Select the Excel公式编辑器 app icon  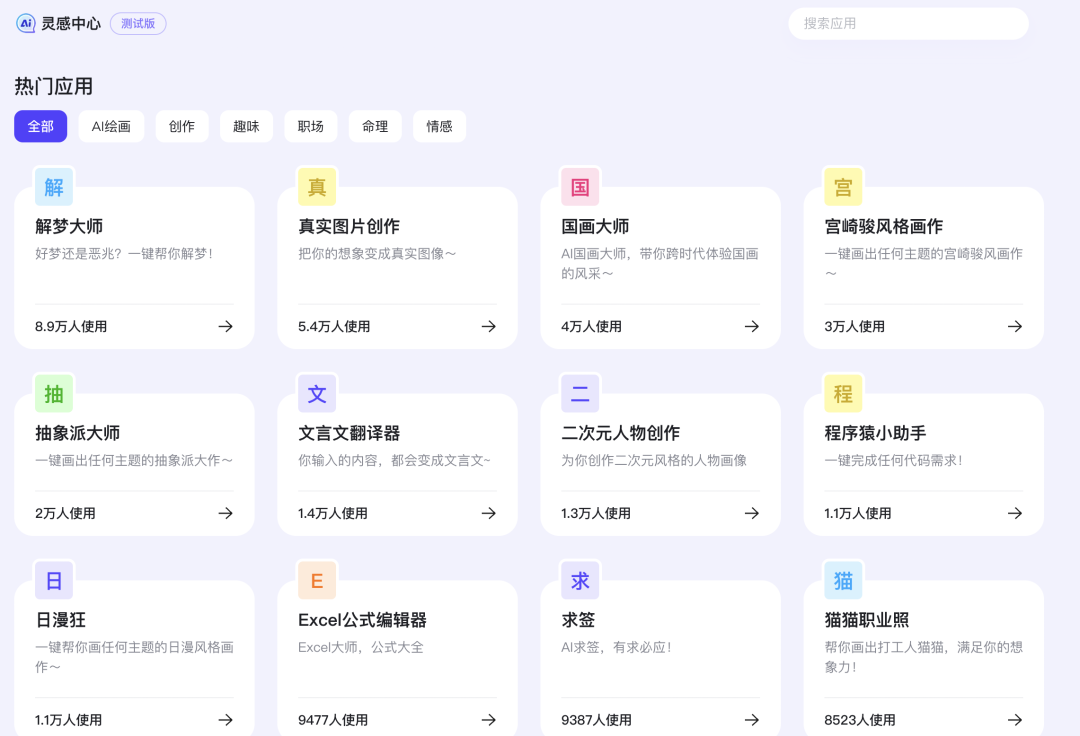[x=316, y=580]
